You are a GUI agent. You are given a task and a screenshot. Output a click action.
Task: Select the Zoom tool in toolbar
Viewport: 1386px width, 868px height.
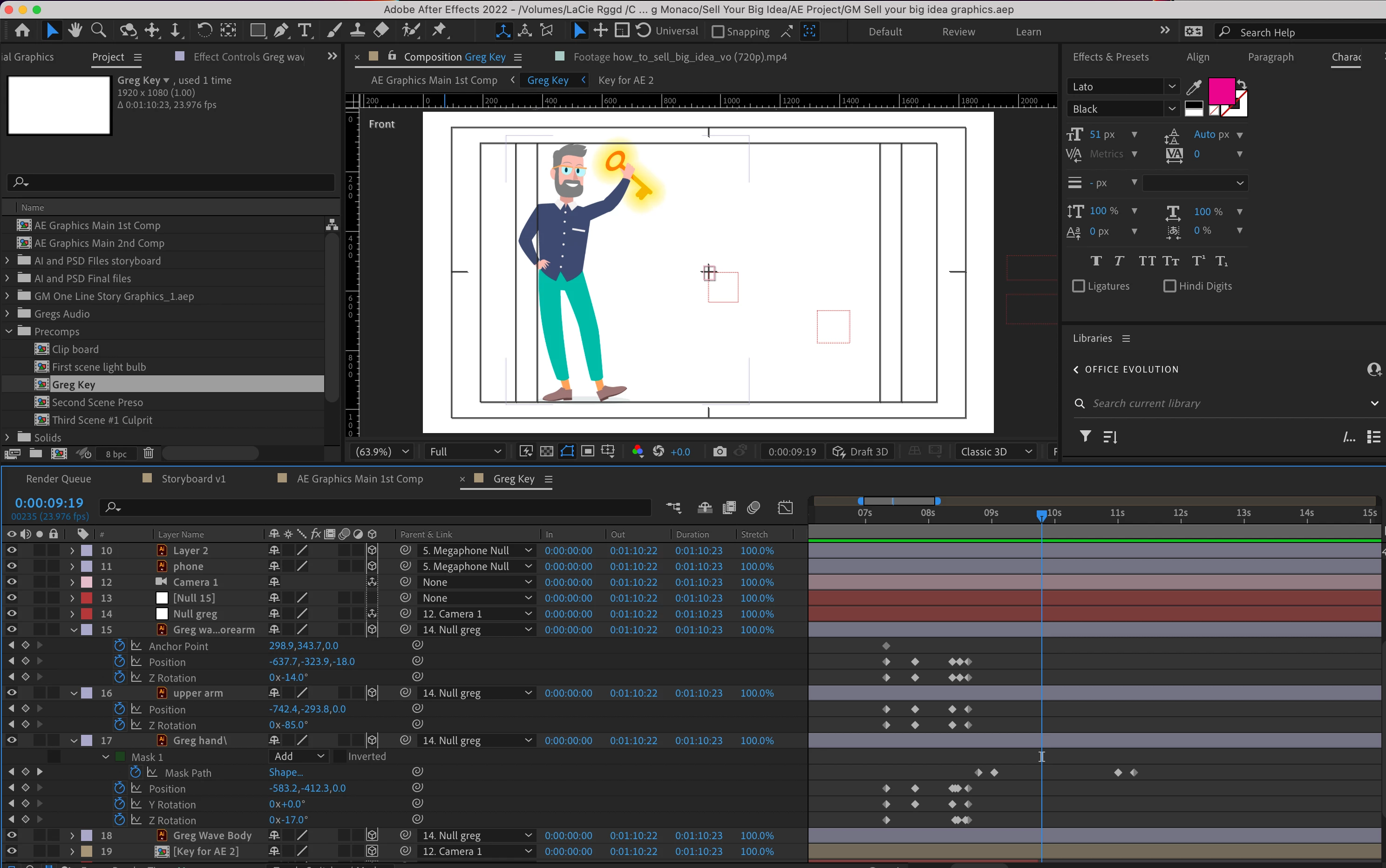(x=99, y=30)
